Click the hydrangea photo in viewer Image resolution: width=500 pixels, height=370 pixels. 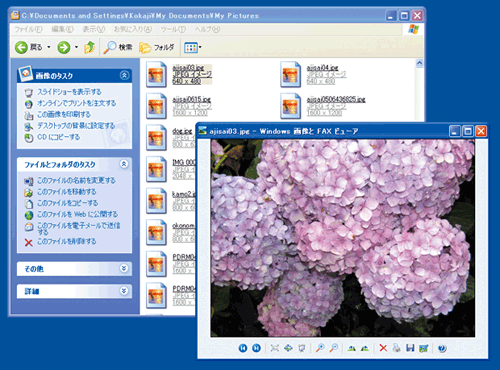(343, 238)
